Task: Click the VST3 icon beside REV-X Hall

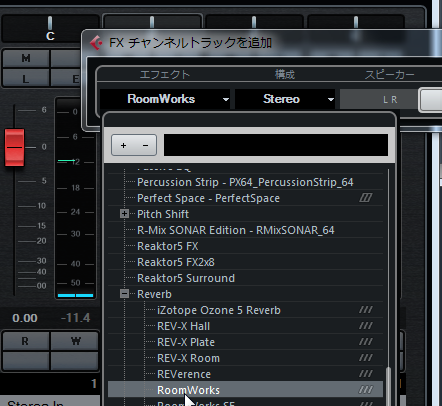Action: pos(366,326)
